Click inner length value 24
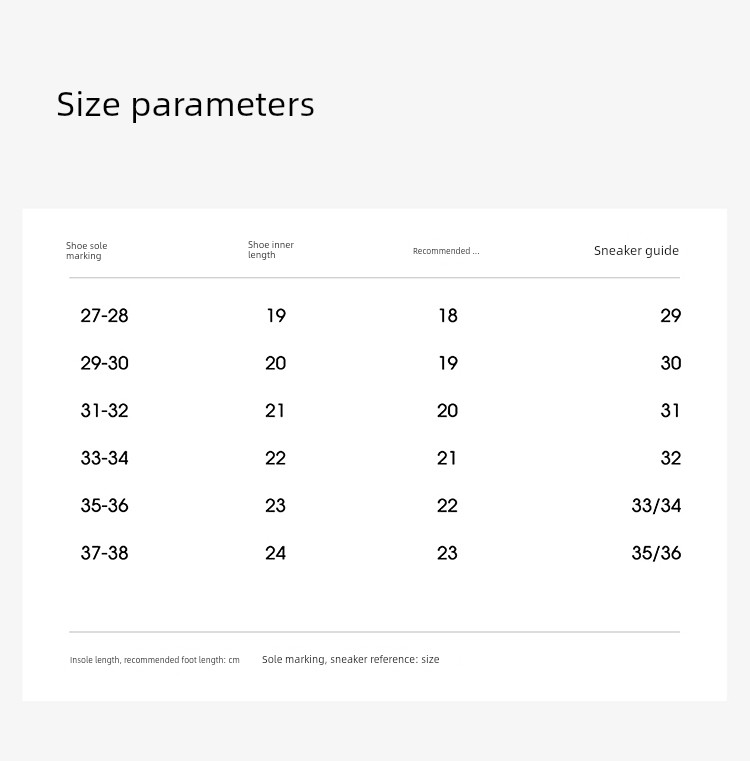Viewport: 750px width, 761px height. pyautogui.click(x=275, y=553)
